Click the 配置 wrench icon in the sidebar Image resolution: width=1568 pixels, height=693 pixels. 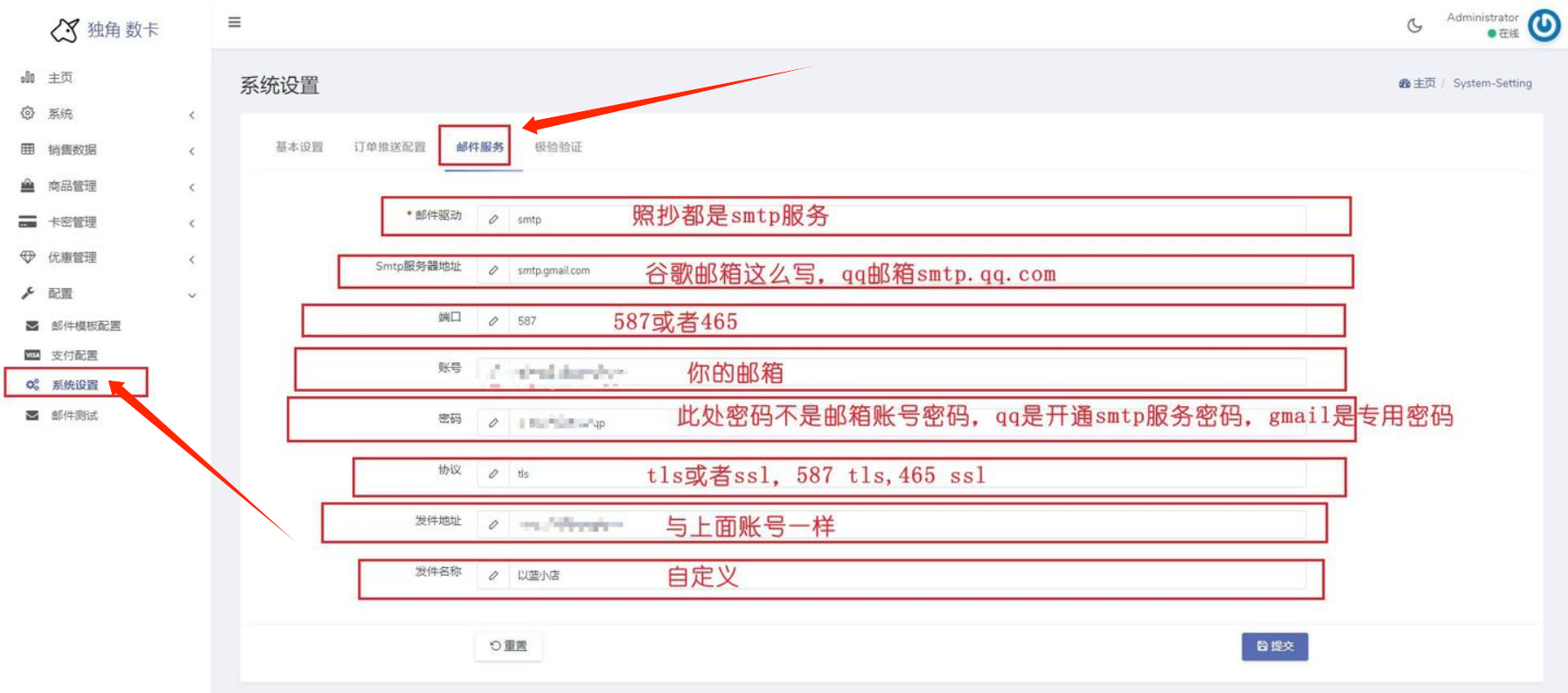[x=28, y=293]
